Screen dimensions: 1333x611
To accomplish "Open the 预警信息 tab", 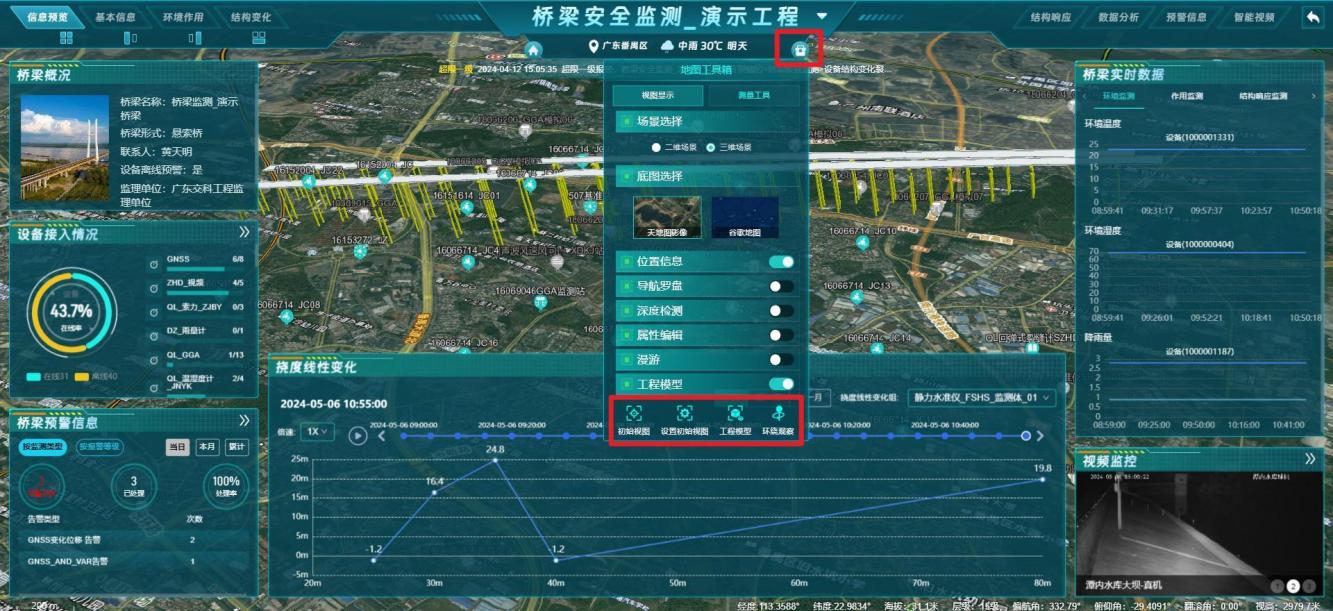I will [1186, 18].
